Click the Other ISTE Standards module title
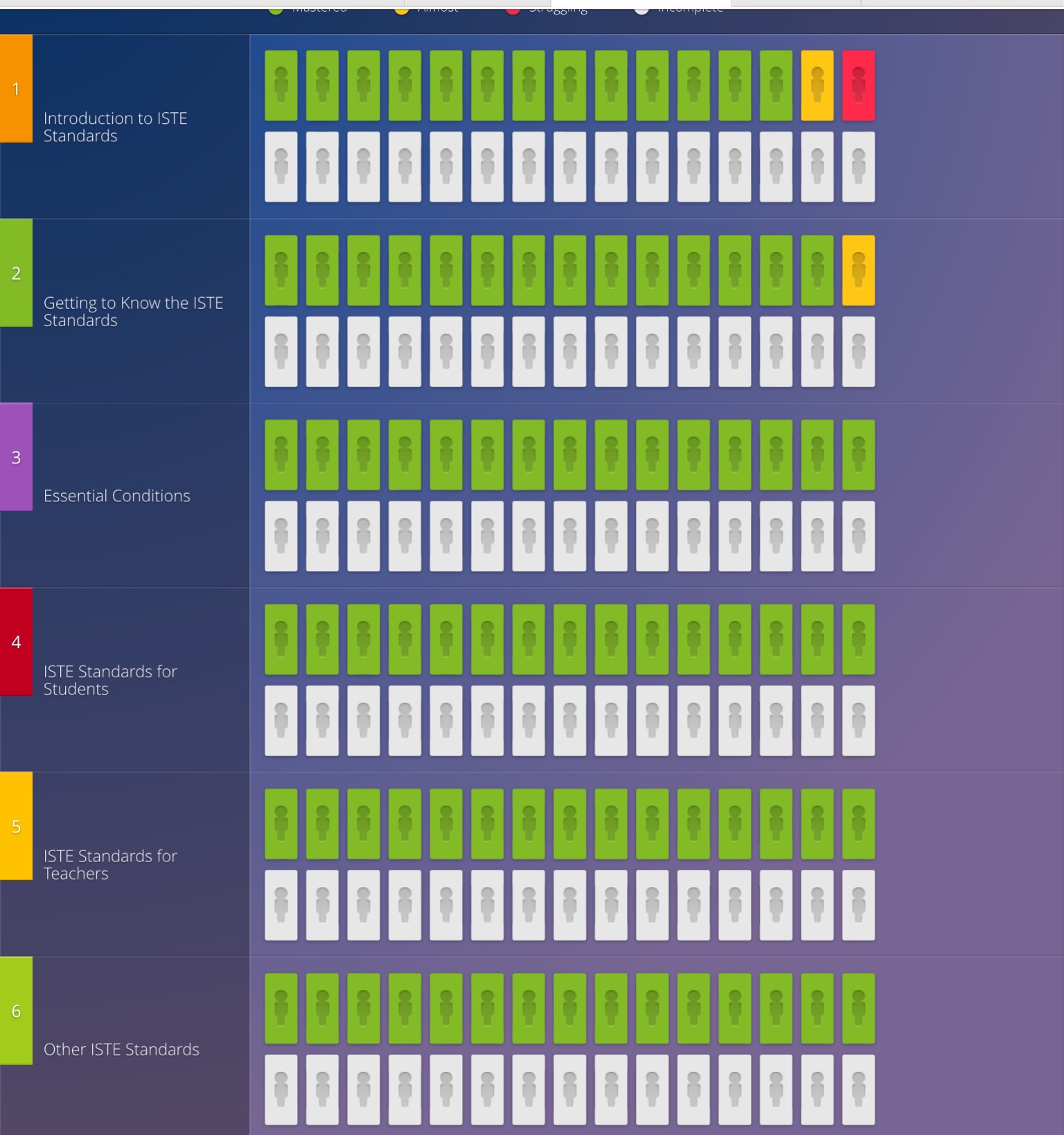 (x=121, y=1049)
